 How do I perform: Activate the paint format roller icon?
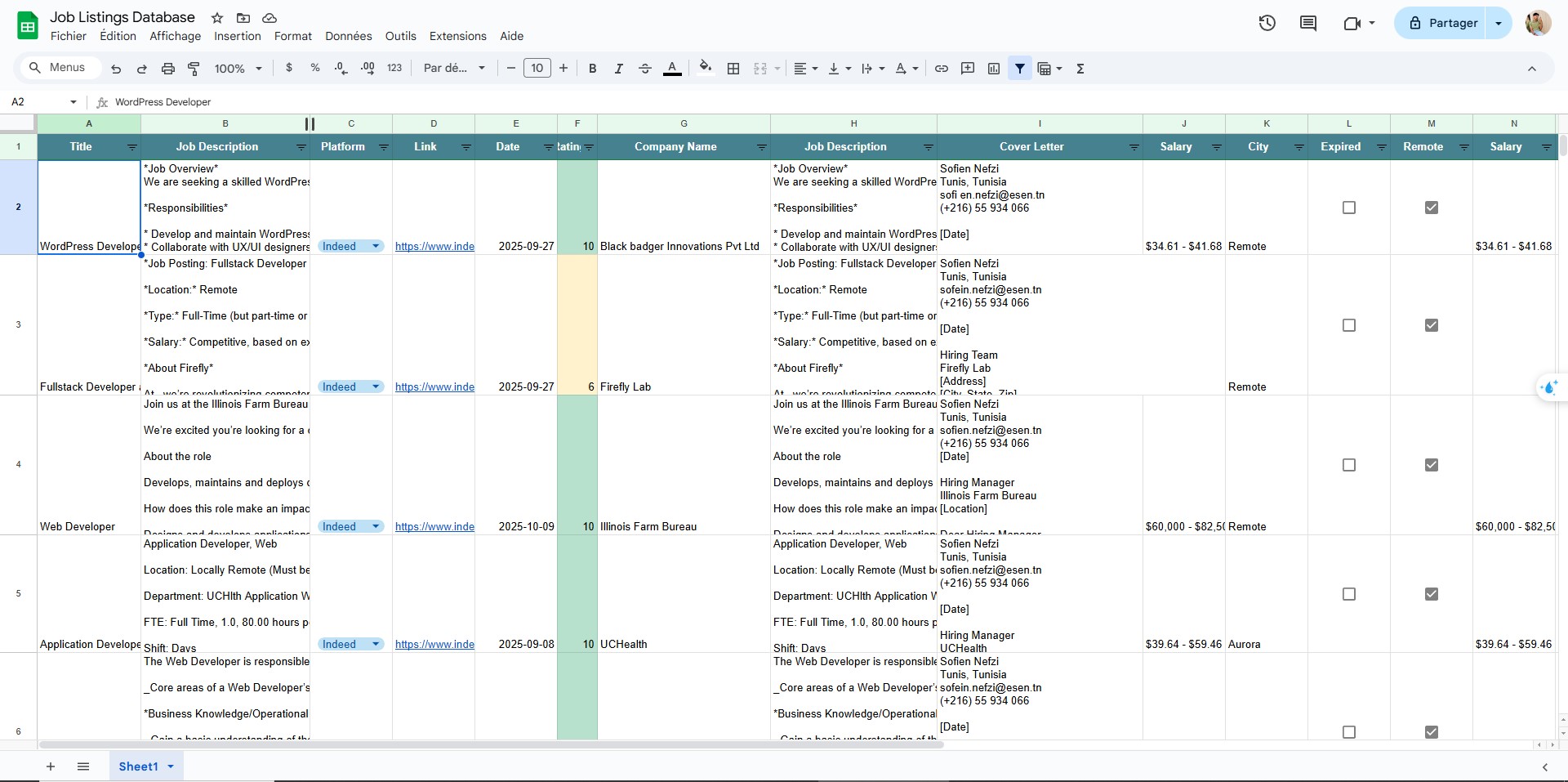(x=194, y=69)
